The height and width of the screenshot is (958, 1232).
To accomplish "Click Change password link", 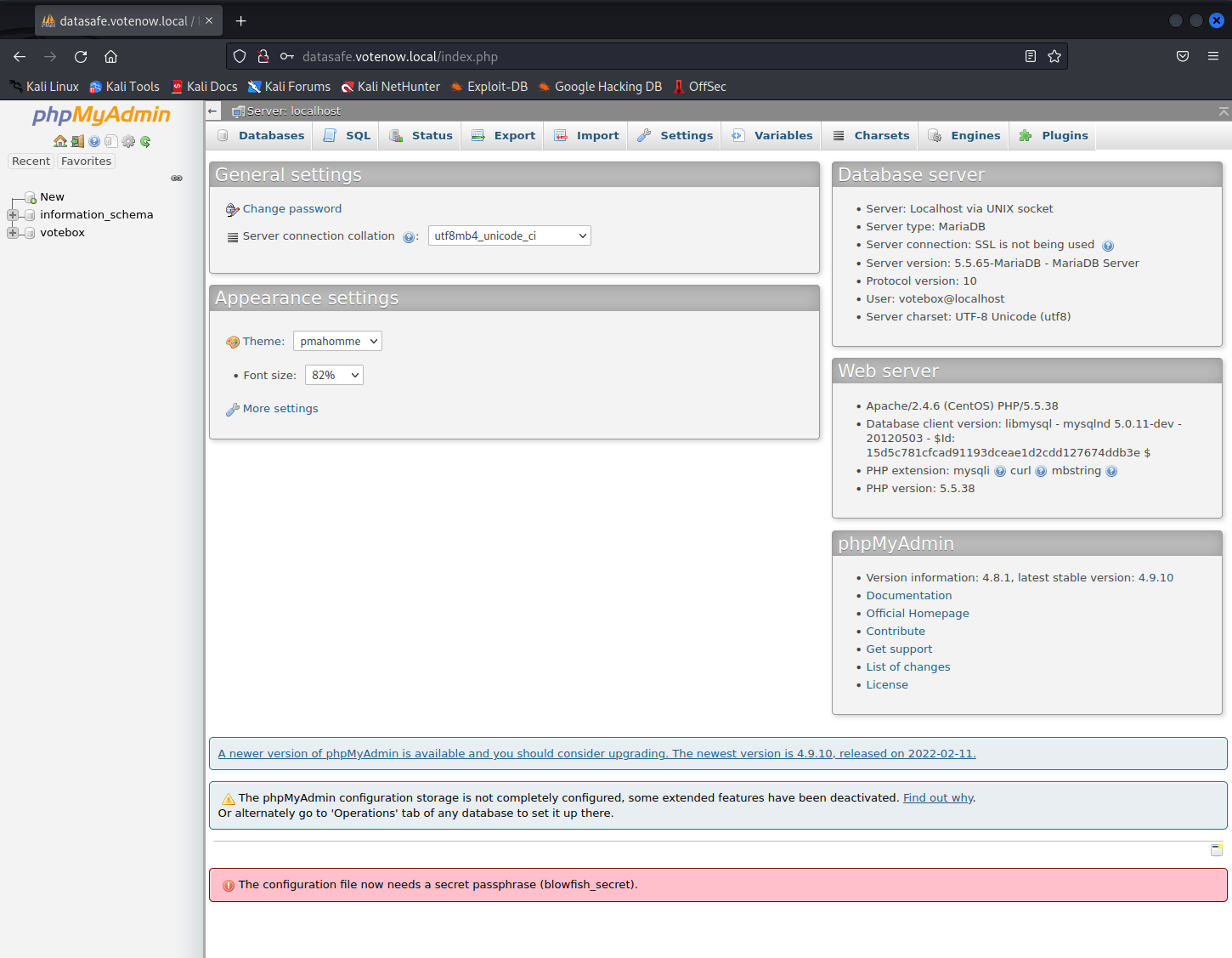I will point(292,209).
